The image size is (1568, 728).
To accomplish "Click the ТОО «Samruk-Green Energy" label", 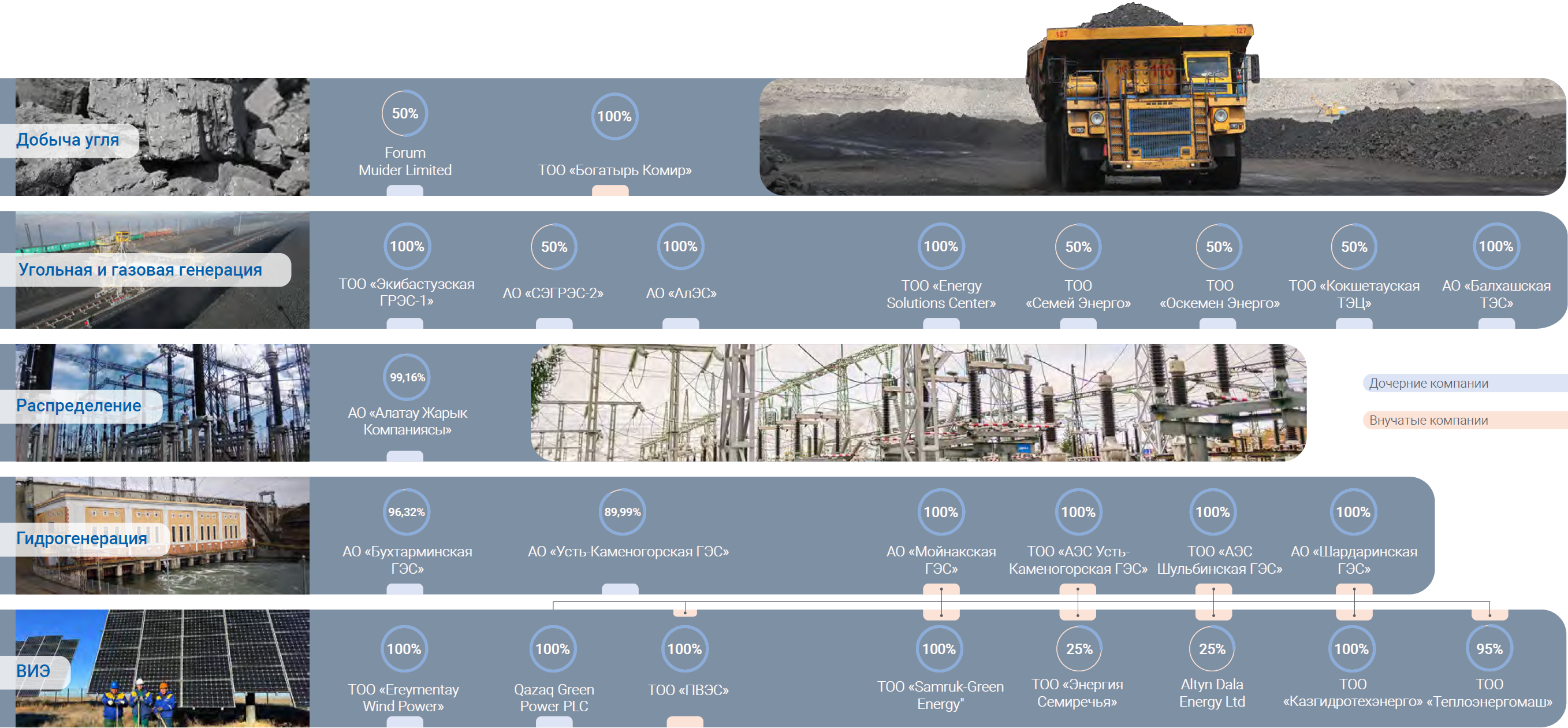I will pos(940,695).
